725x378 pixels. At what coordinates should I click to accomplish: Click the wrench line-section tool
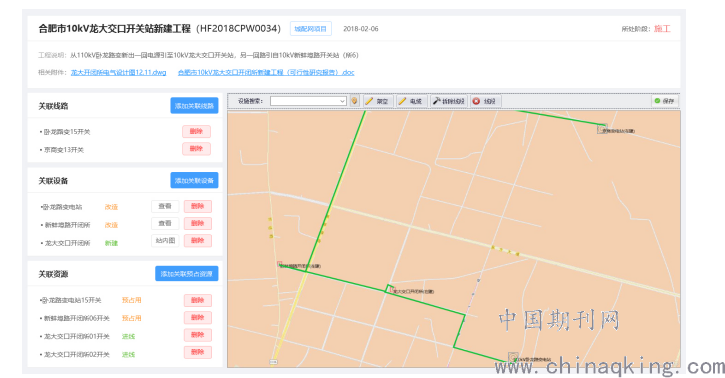[449, 101]
